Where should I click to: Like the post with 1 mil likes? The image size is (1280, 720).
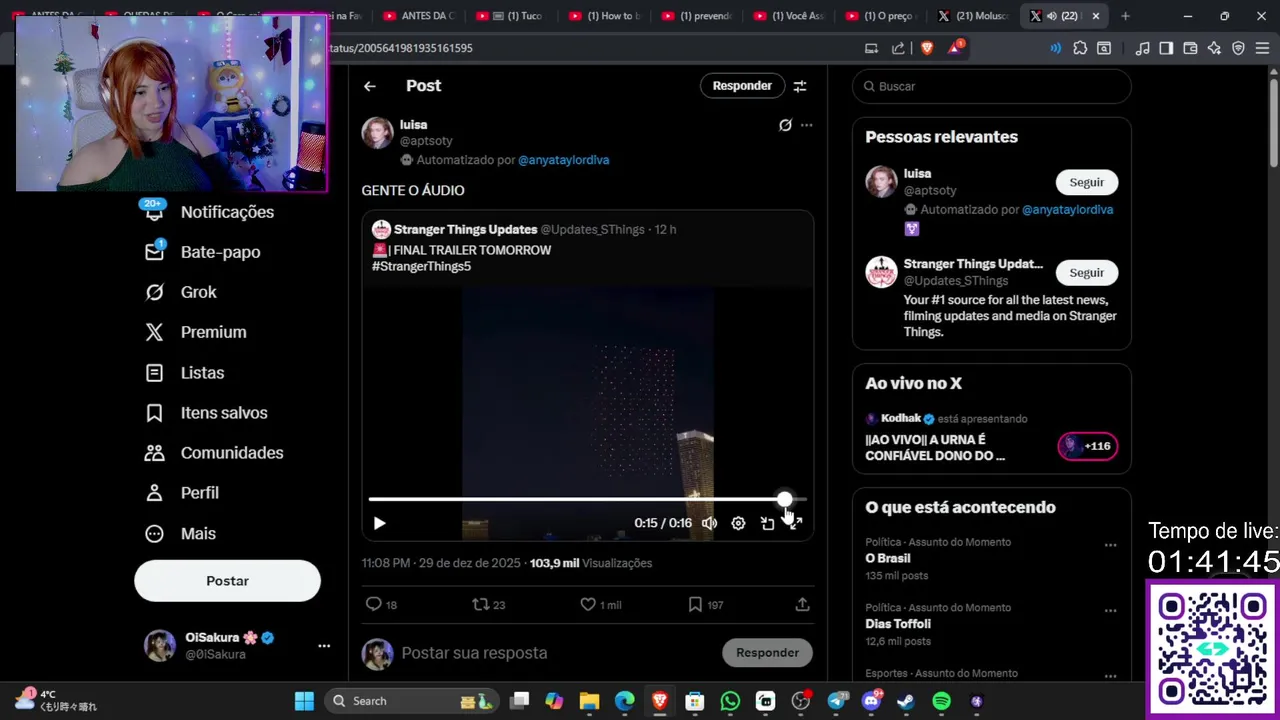pyautogui.click(x=588, y=604)
